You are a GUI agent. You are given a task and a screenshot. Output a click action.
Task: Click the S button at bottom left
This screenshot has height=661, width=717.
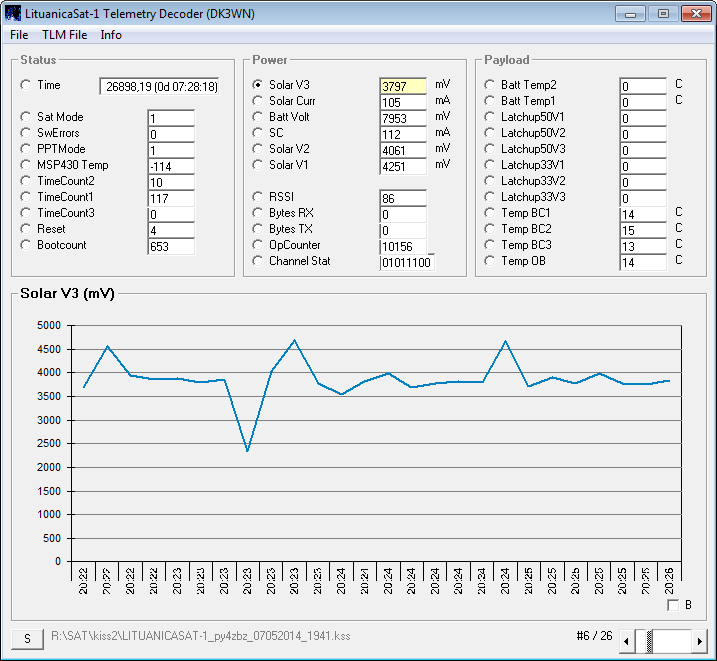point(27,639)
